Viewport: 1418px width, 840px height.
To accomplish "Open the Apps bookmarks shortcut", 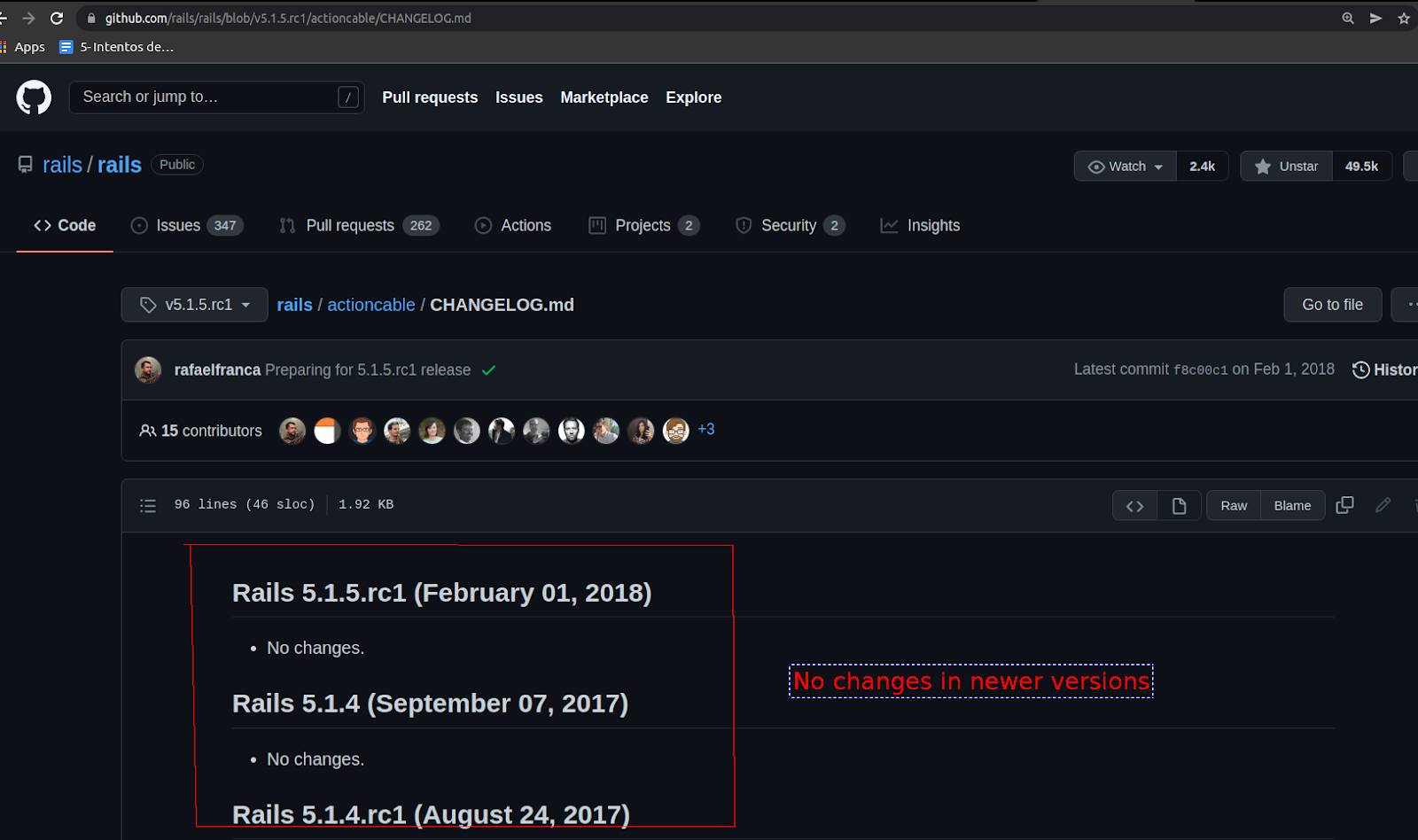I will coord(23,47).
